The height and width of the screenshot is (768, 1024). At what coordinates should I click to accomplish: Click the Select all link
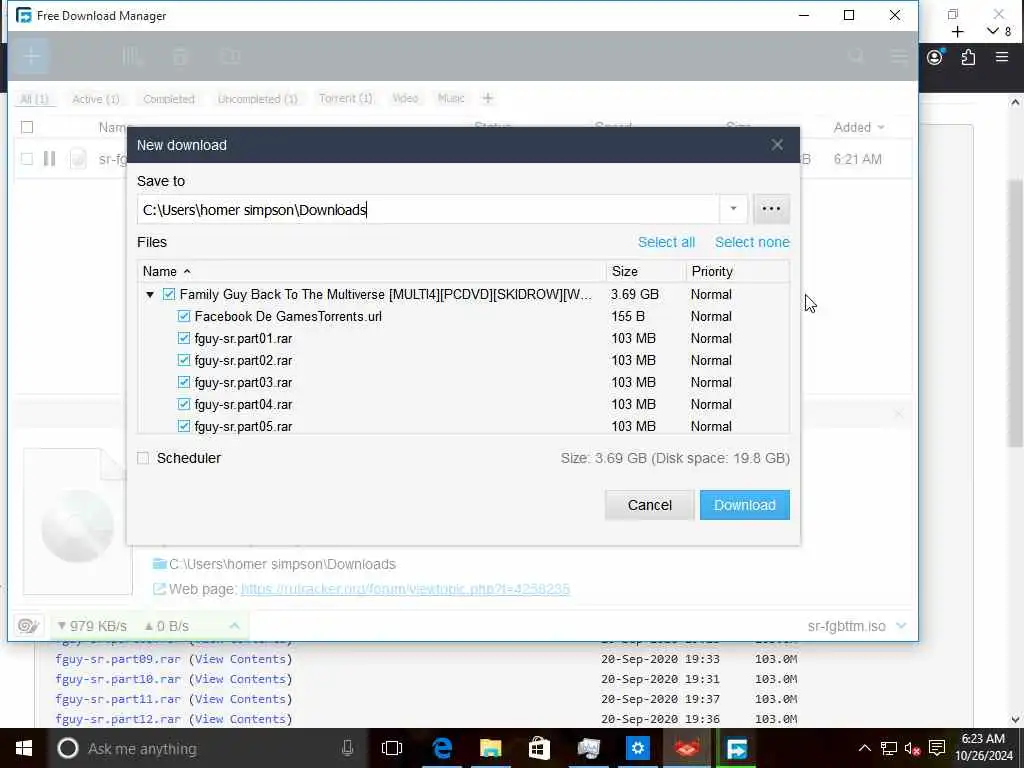click(x=666, y=242)
